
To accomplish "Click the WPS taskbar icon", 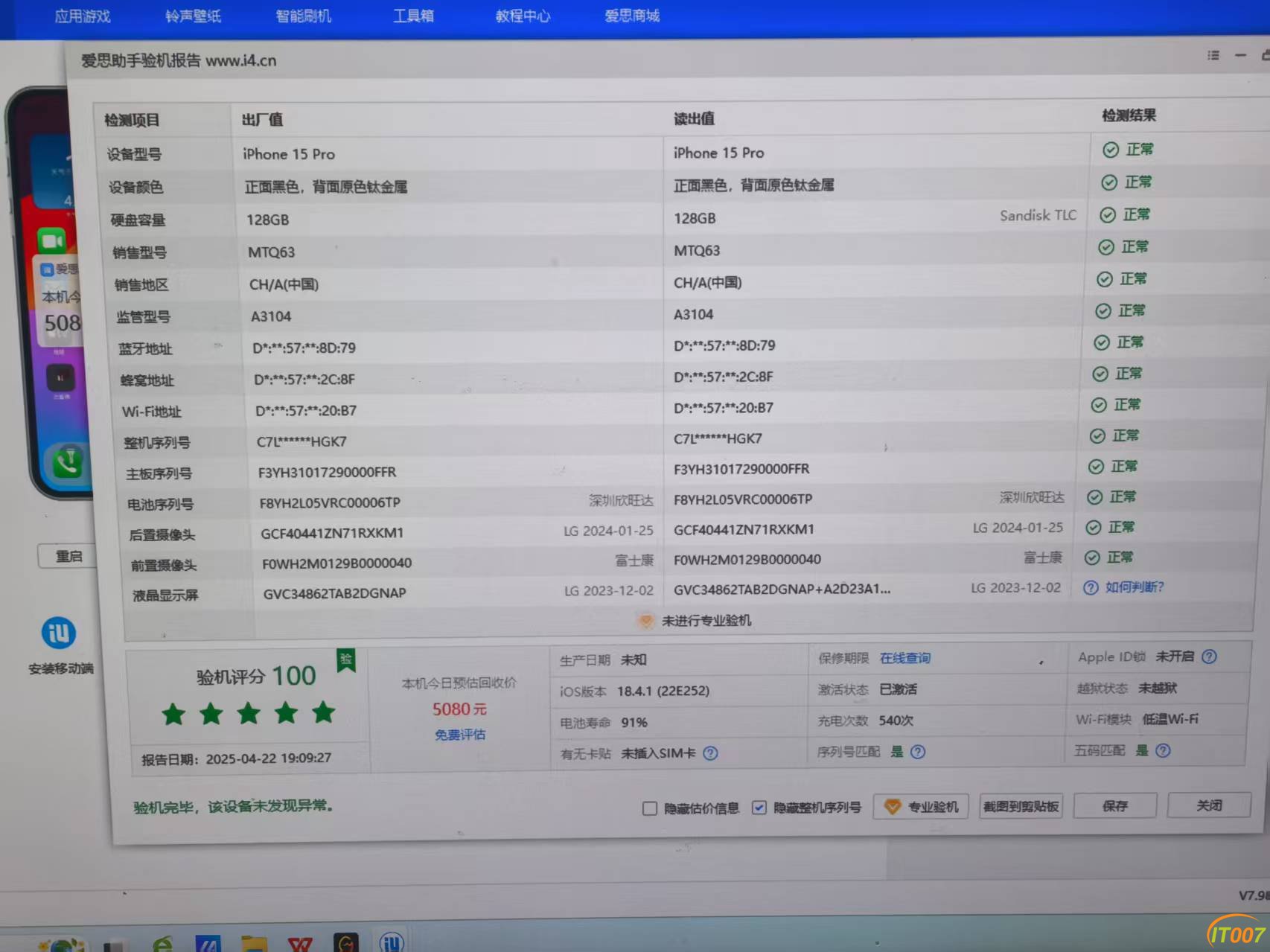I will [x=300, y=944].
